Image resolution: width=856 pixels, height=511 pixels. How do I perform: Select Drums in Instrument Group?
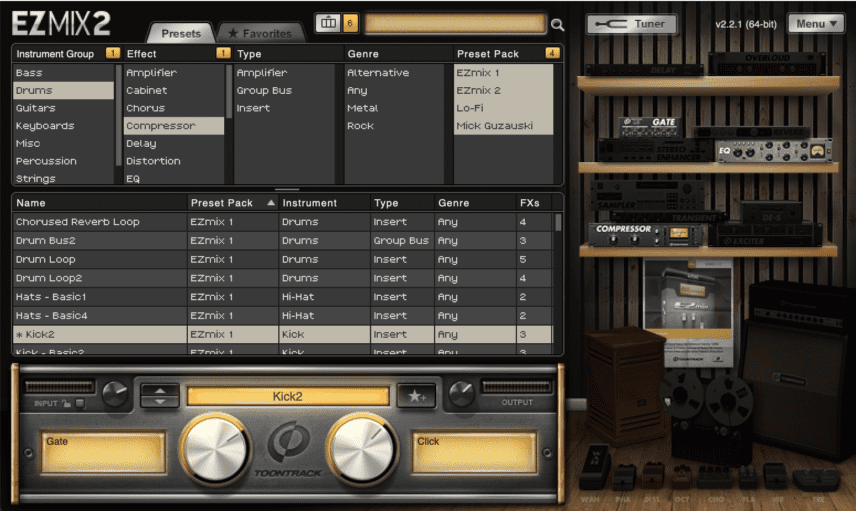tap(63, 90)
